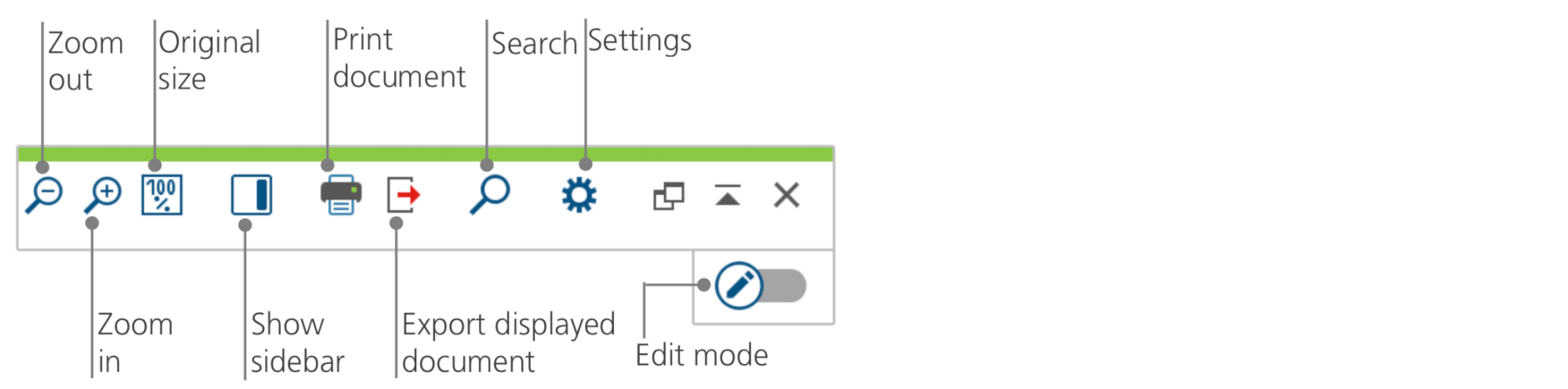Click the 'Edit mode' text label
Image resolution: width=1568 pixels, height=389 pixels.
click(702, 355)
